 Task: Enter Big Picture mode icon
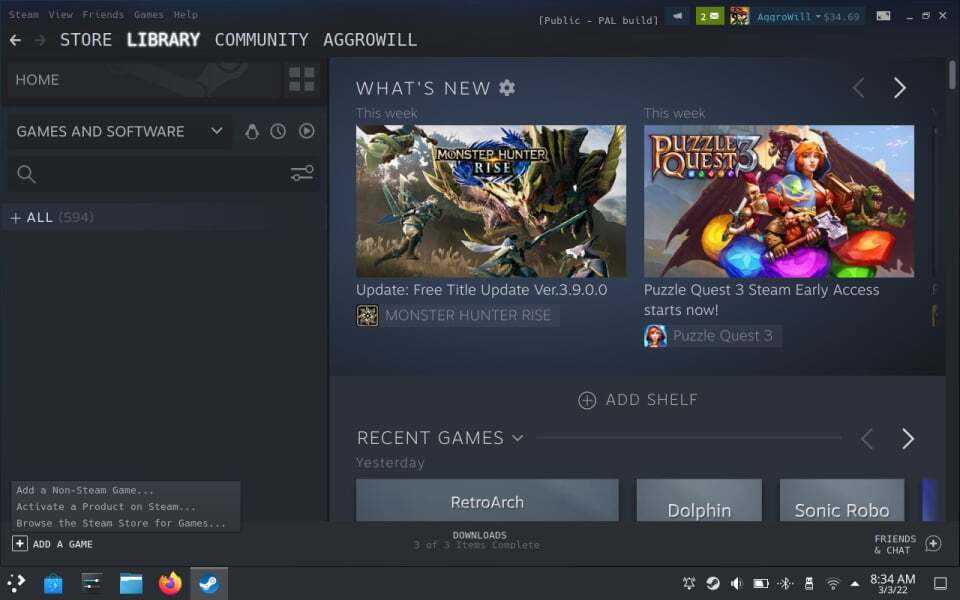tap(883, 17)
